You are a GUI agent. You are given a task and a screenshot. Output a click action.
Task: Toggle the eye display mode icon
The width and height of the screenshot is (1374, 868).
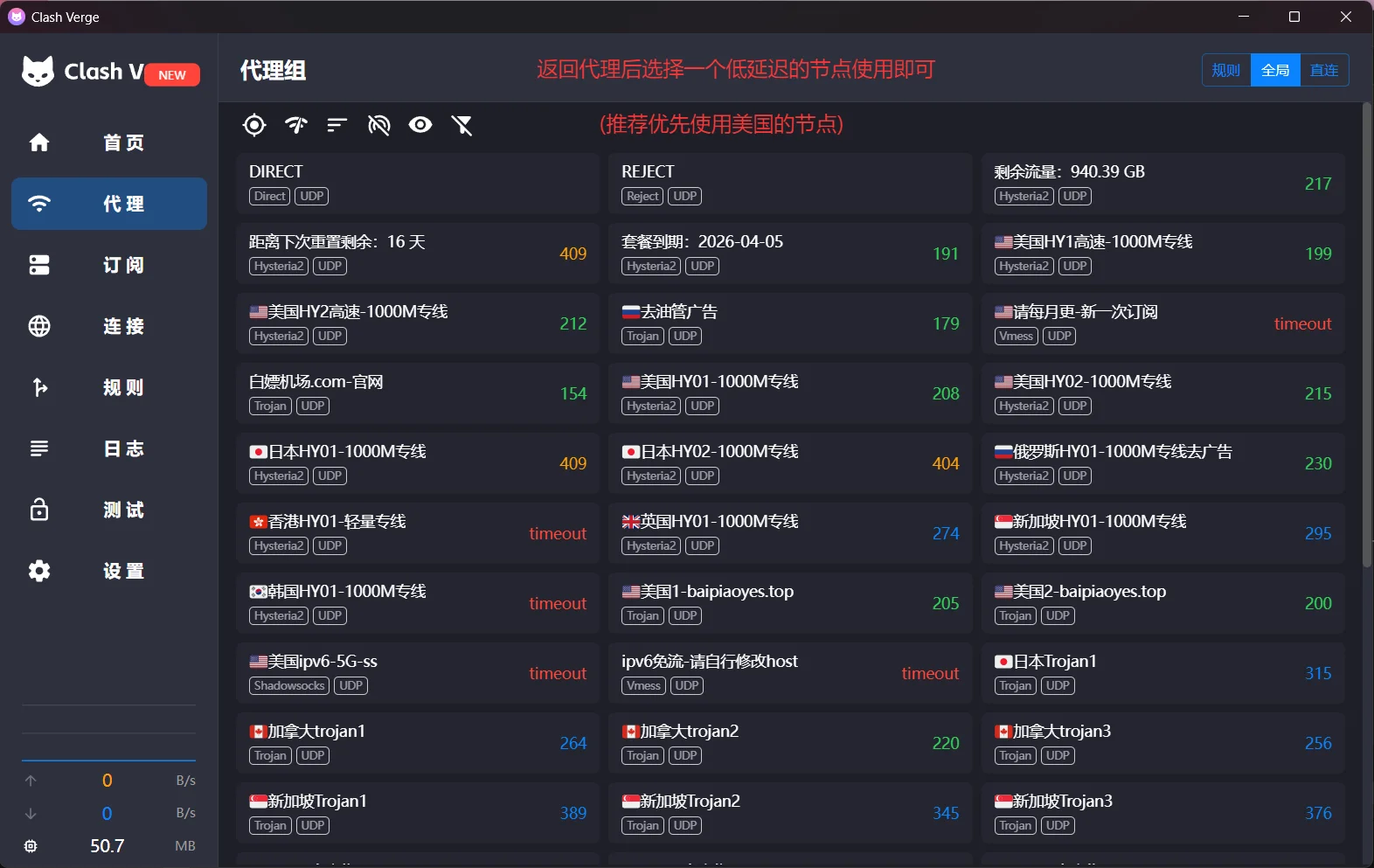(420, 125)
